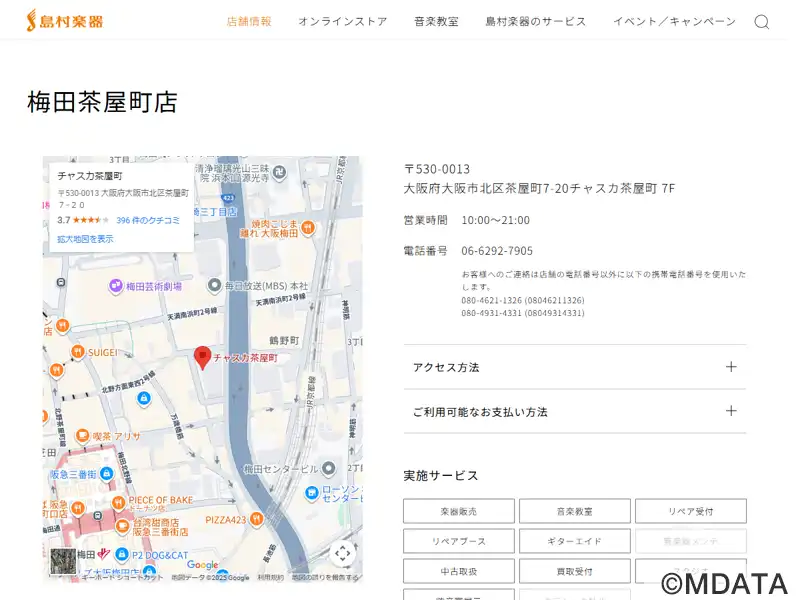Switch to satellite layer thumbnail on map
The image size is (800, 600).
coord(63,561)
